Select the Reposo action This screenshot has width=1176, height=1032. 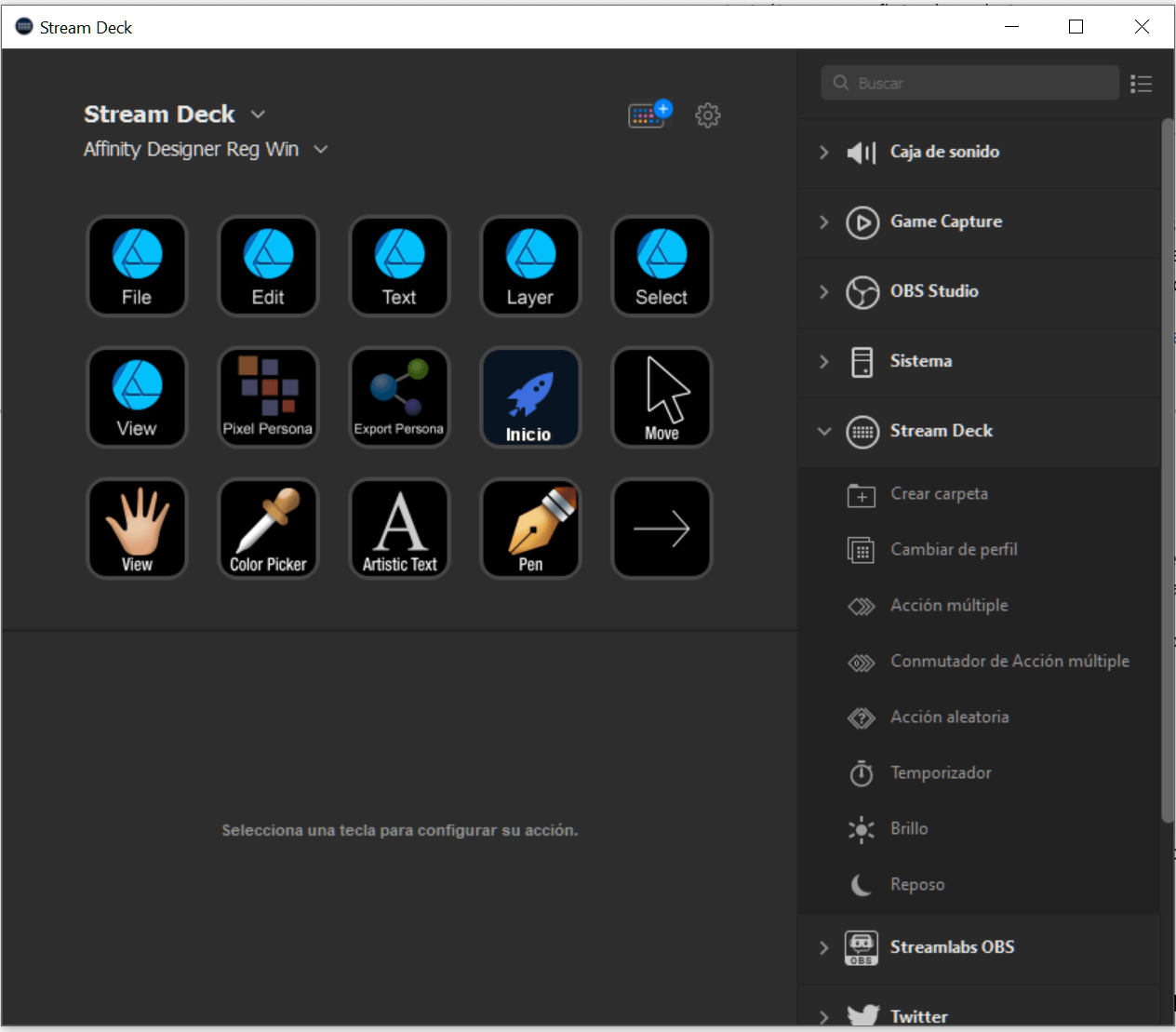point(980,885)
